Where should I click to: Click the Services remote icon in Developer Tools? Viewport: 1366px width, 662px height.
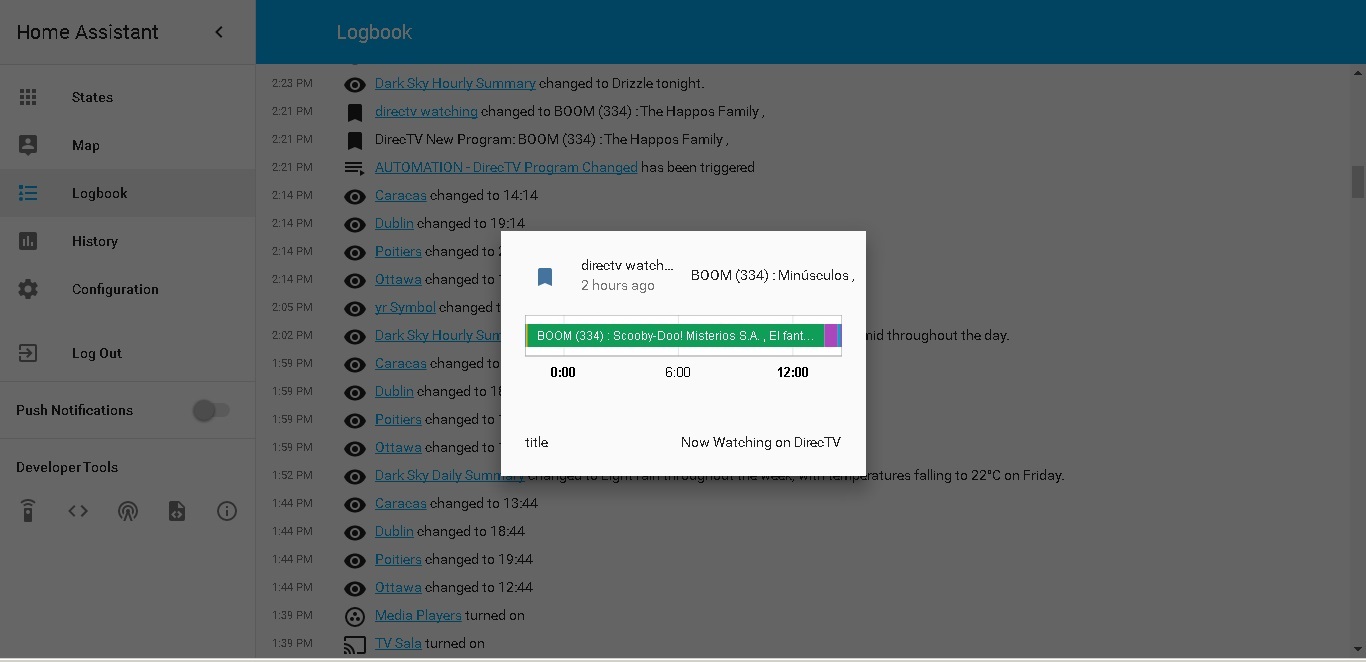click(27, 511)
